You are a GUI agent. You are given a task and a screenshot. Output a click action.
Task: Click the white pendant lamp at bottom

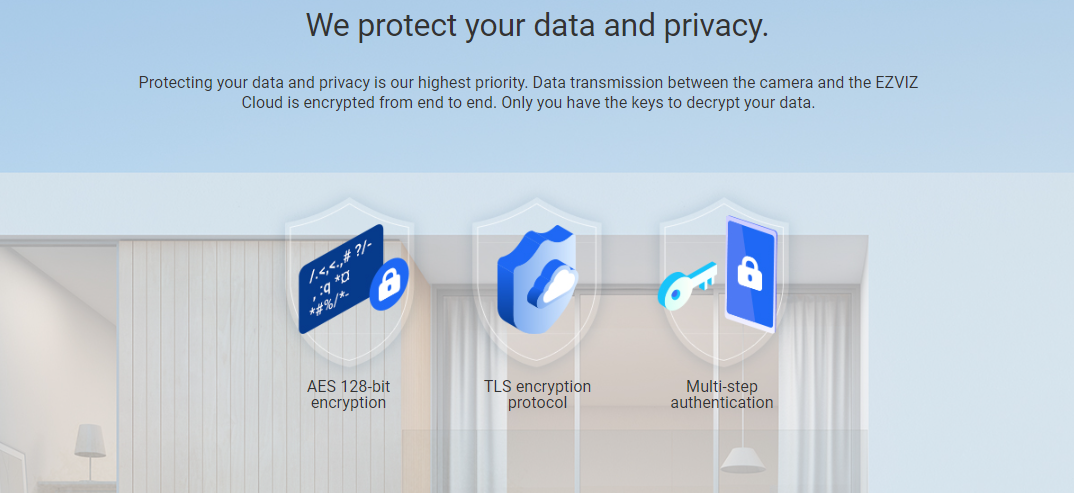[743, 461]
